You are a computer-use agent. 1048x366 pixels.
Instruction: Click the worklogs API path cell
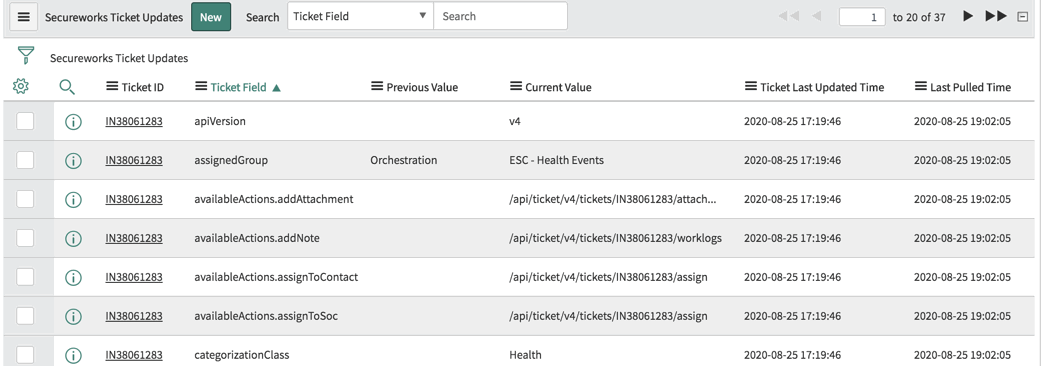pyautogui.click(x=615, y=238)
